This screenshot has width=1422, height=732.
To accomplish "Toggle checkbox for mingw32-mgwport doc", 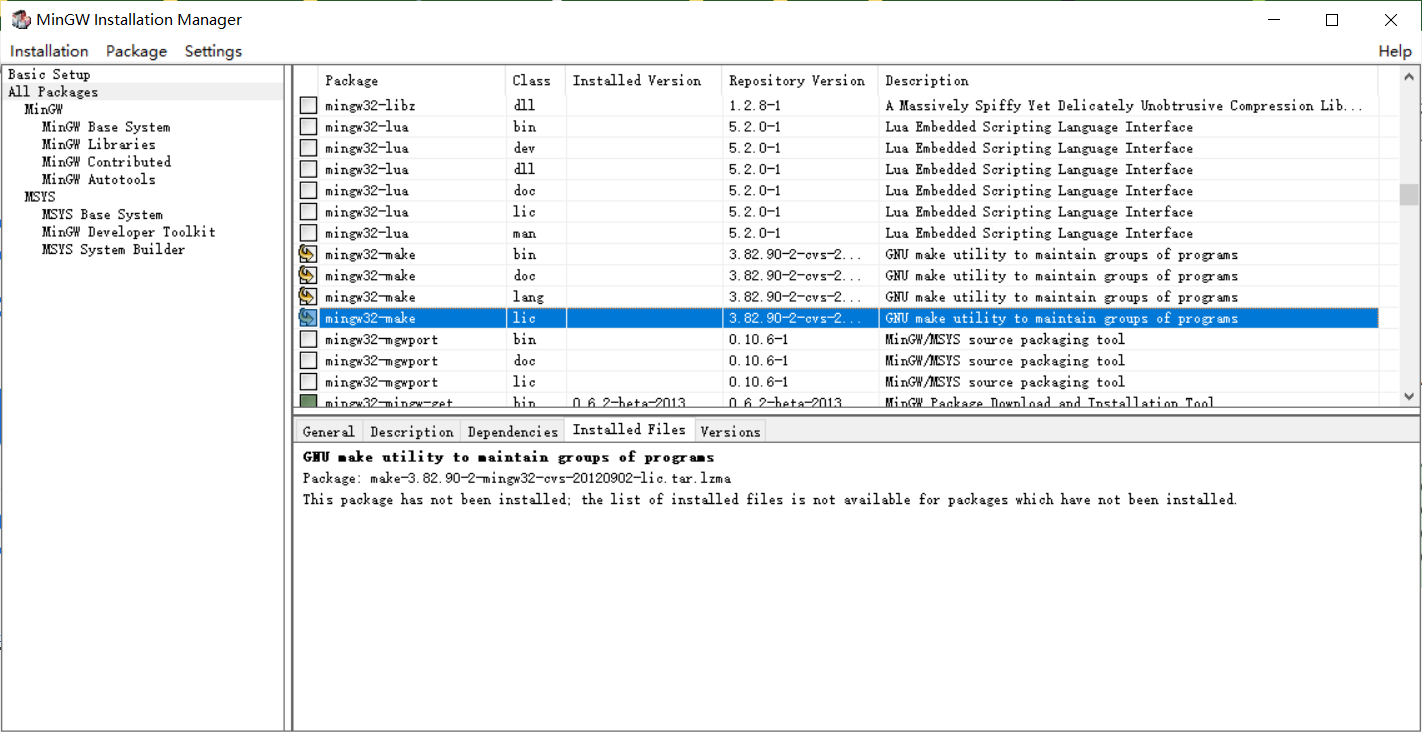I will [308, 361].
